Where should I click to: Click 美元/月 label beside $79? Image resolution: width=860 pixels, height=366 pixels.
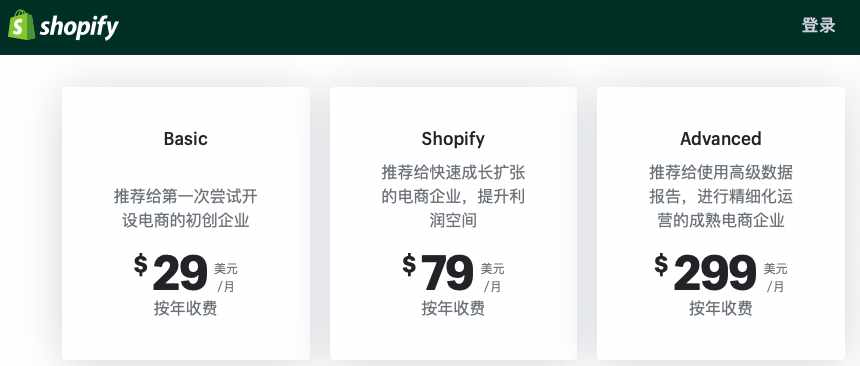coord(493,278)
